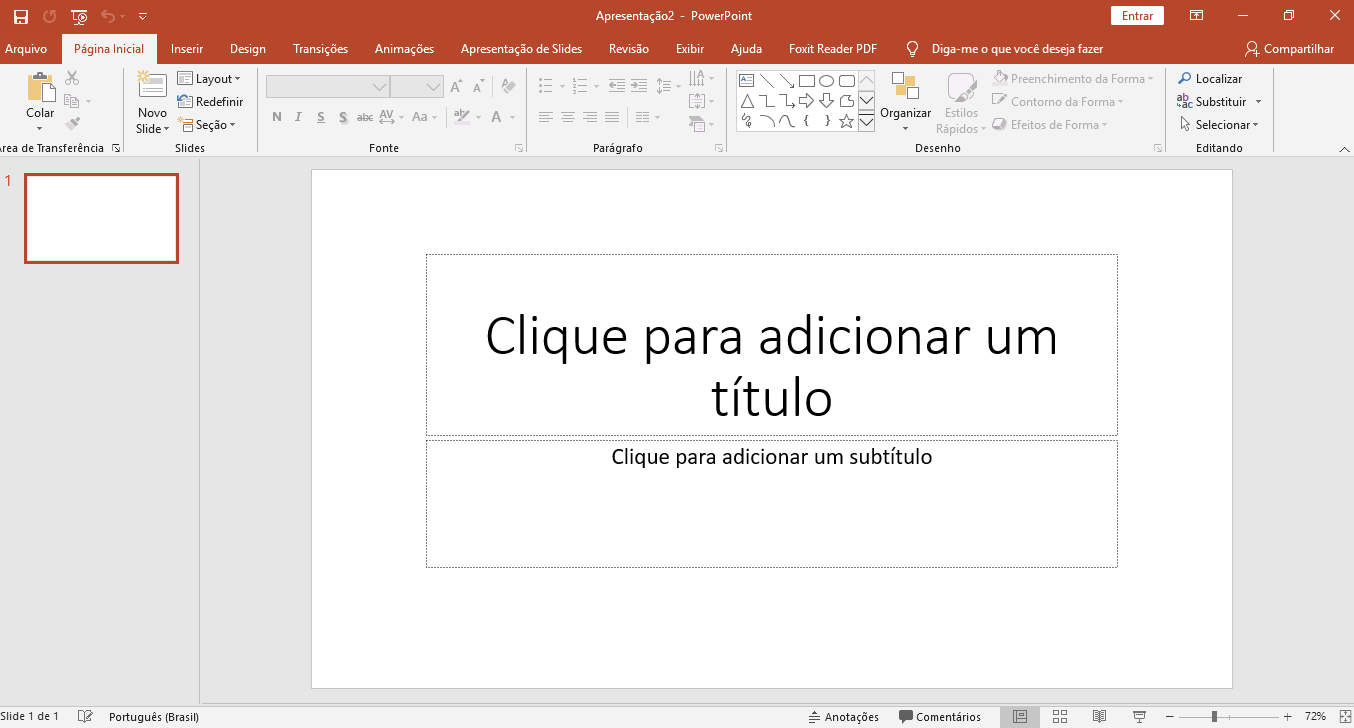Click the Colar clipboard icon
Viewport: 1354px width, 728px height.
[x=41, y=87]
